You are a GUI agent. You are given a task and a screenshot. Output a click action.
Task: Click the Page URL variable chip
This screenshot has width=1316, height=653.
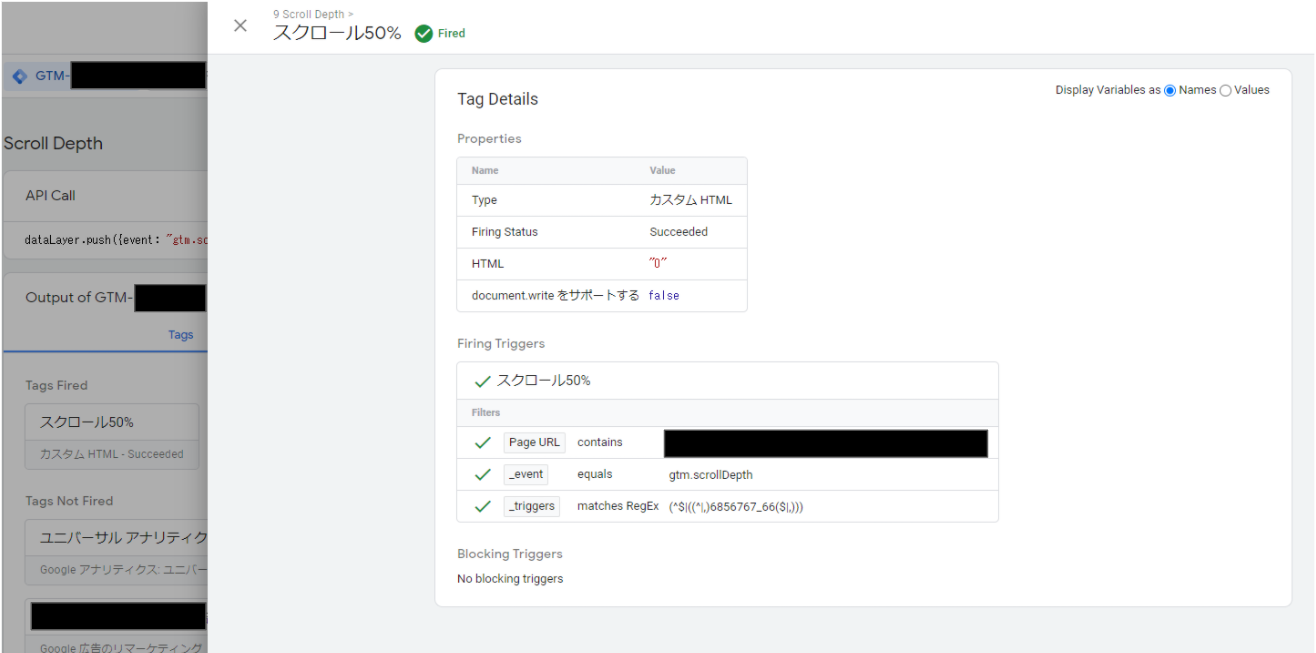[535, 443]
